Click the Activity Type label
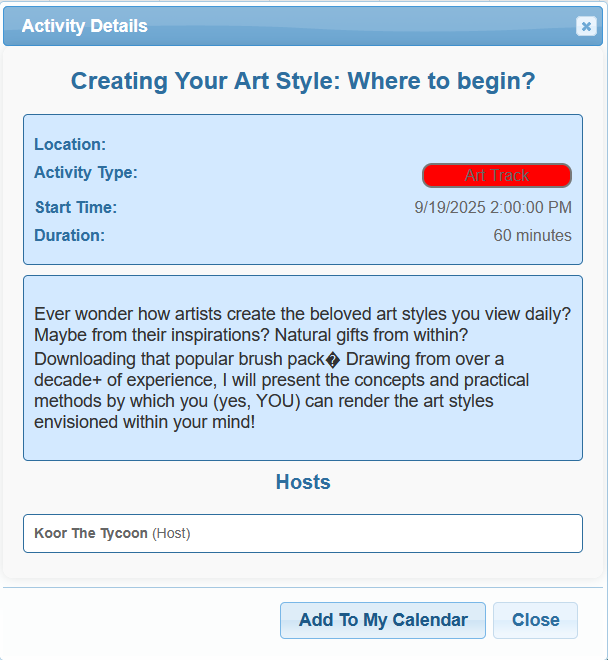The height and width of the screenshot is (660, 608). [x=86, y=173]
